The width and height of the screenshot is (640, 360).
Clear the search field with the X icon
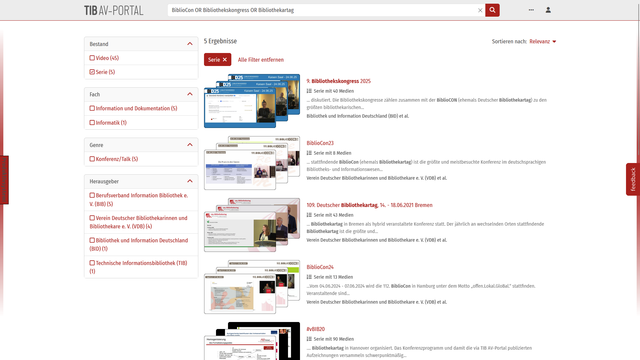tap(480, 10)
